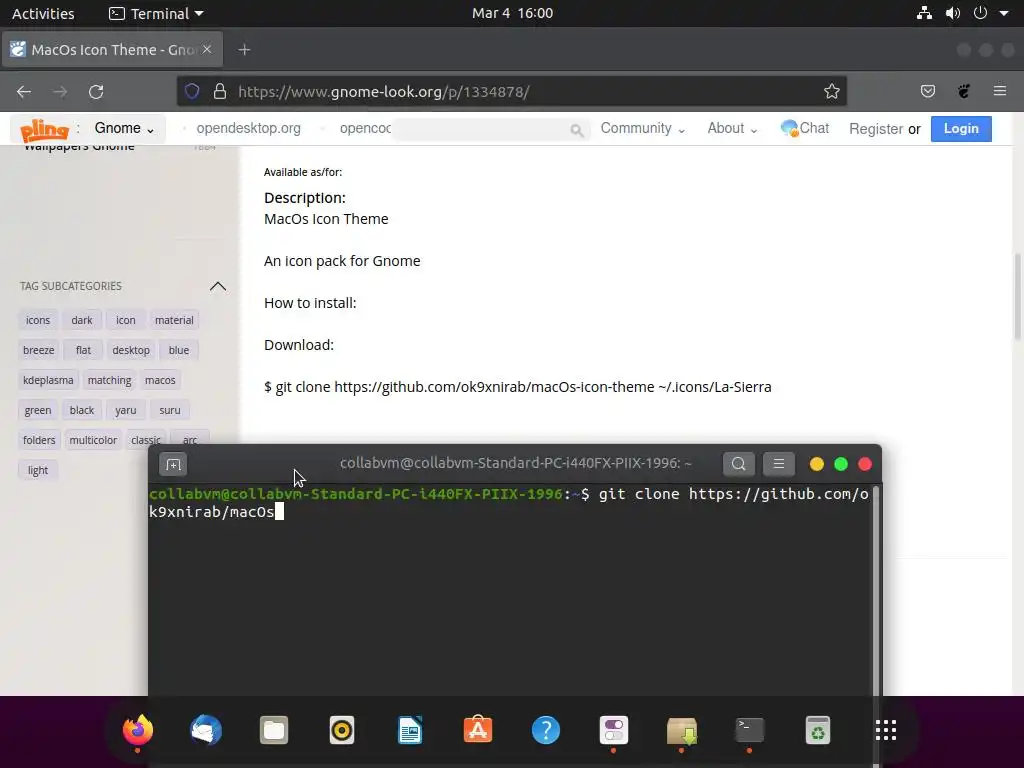Image resolution: width=1024 pixels, height=768 pixels.
Task: Open the Chat link
Action: point(805,129)
